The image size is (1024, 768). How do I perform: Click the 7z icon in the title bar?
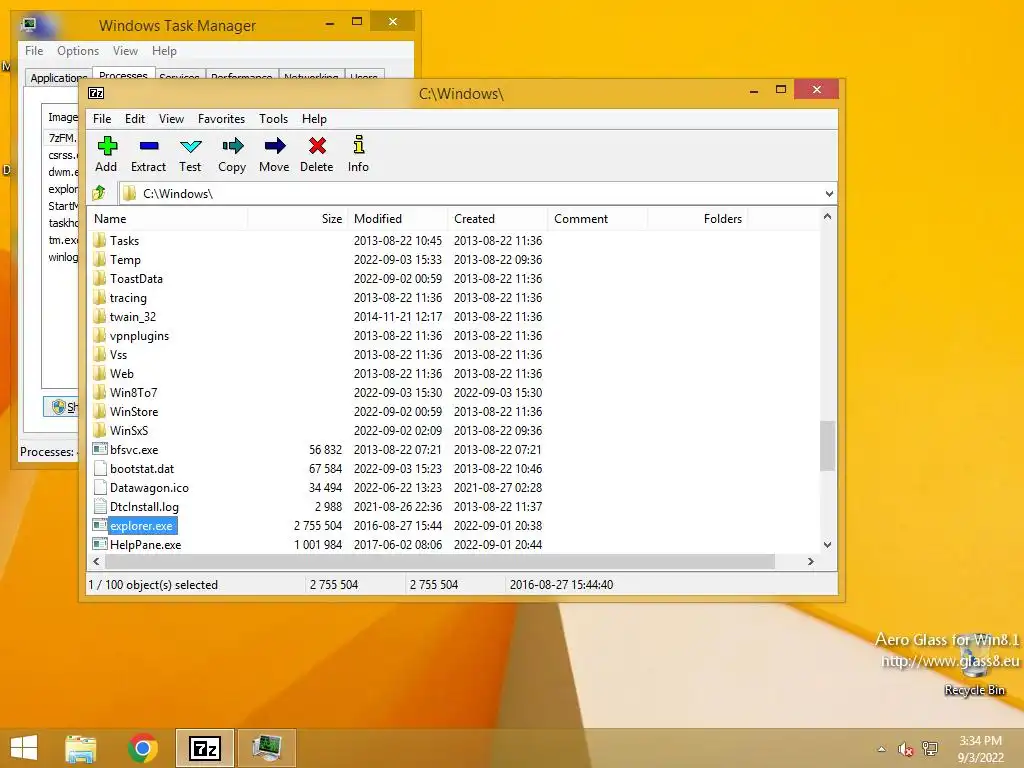(96, 93)
